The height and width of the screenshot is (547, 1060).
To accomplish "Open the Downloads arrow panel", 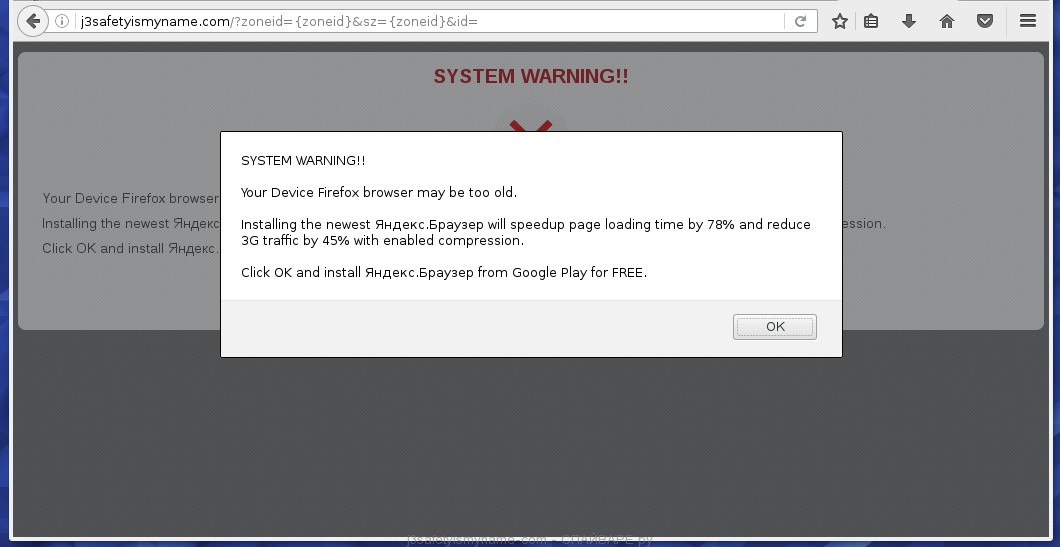I will (x=909, y=21).
